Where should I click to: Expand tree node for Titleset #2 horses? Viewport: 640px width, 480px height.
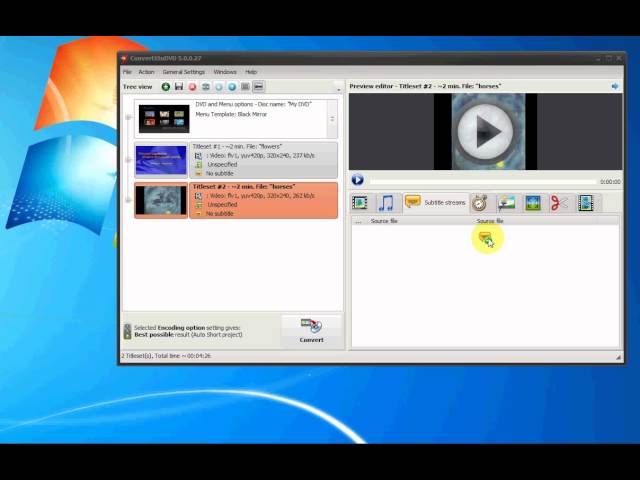pos(128,200)
